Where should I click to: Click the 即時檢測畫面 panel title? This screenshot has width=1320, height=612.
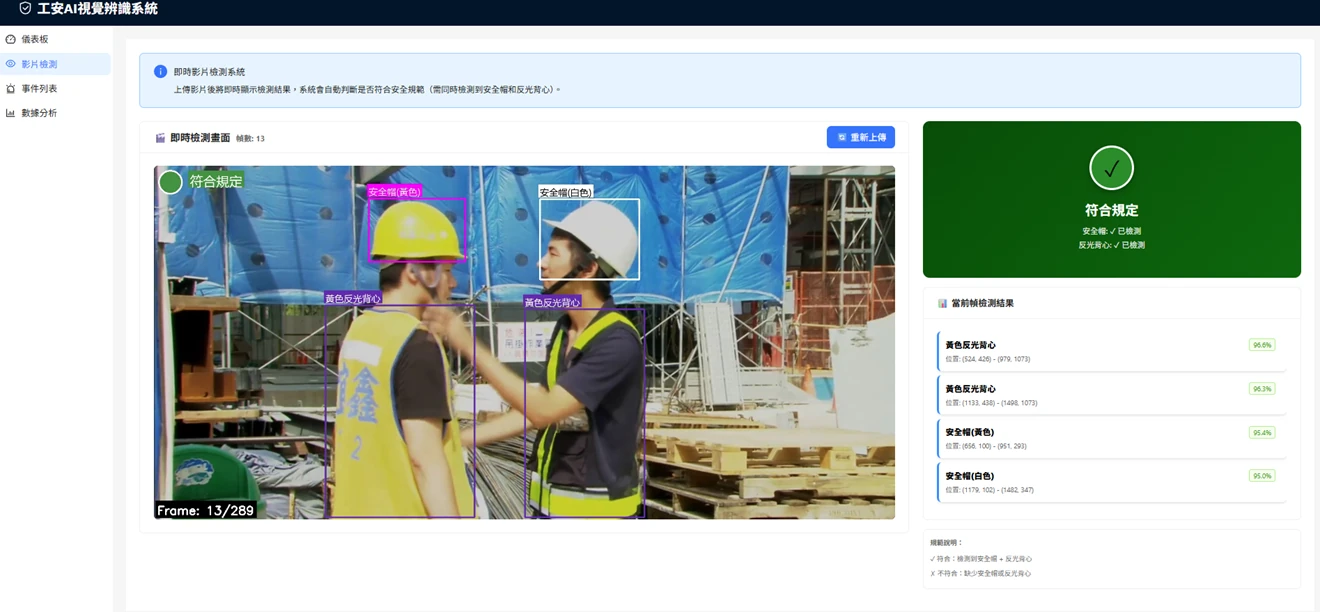click(x=200, y=138)
